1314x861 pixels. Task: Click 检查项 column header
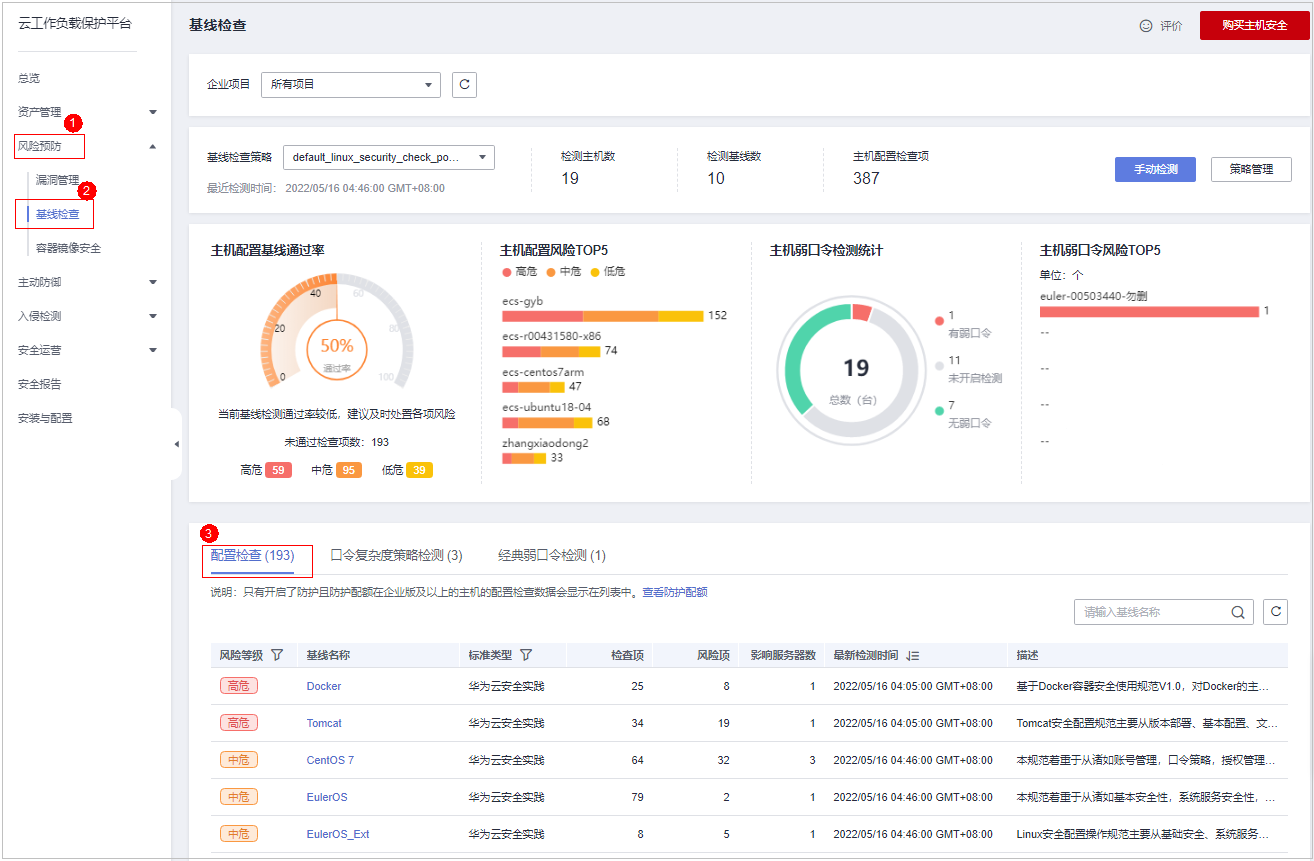point(627,655)
